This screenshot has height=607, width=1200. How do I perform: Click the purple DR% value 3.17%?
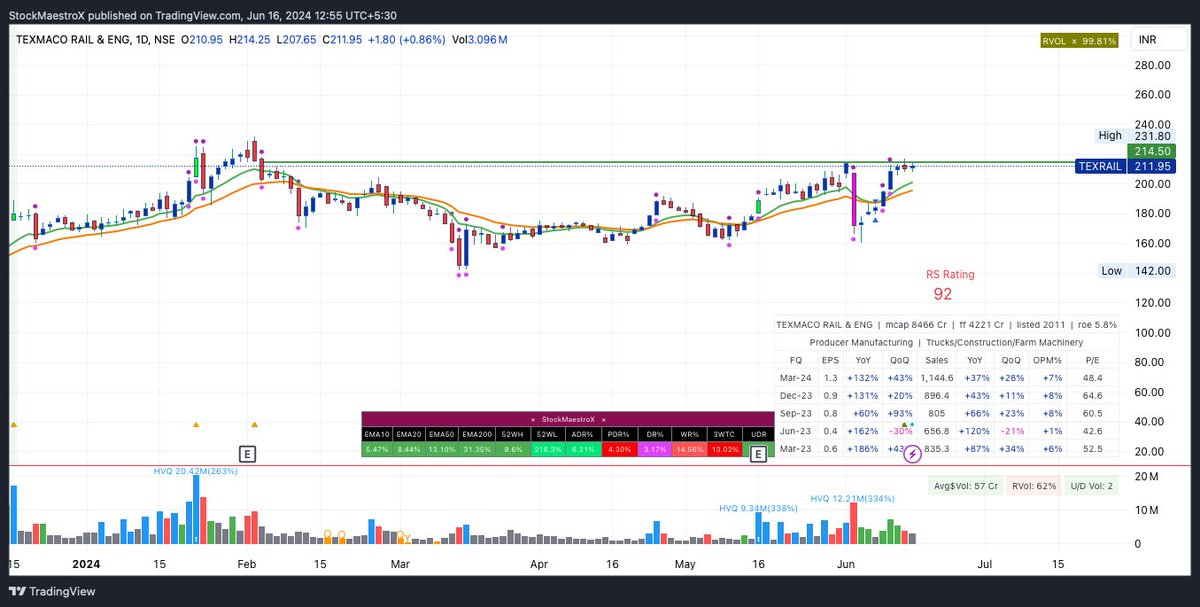click(654, 449)
